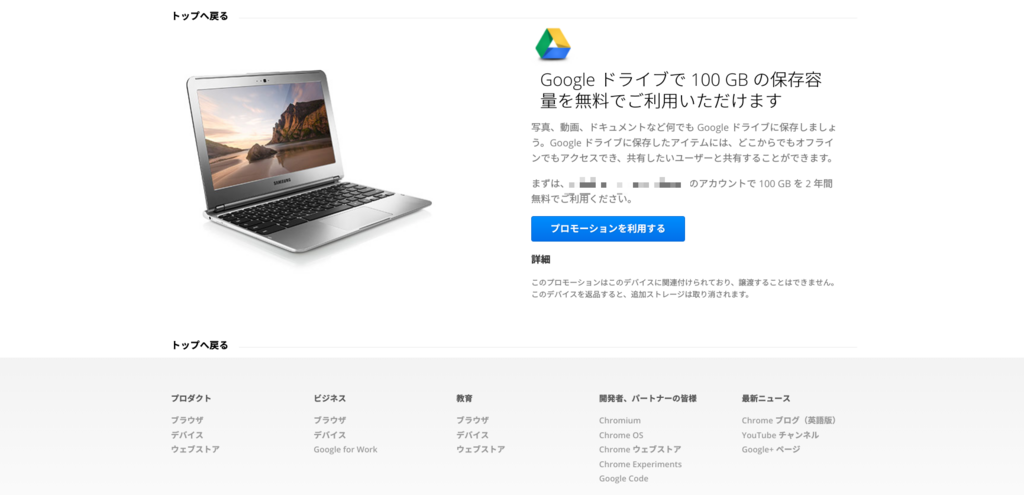Click トップへ戻る link above the Chromebook image
Screen dimensions: 1024x495
coord(200,16)
